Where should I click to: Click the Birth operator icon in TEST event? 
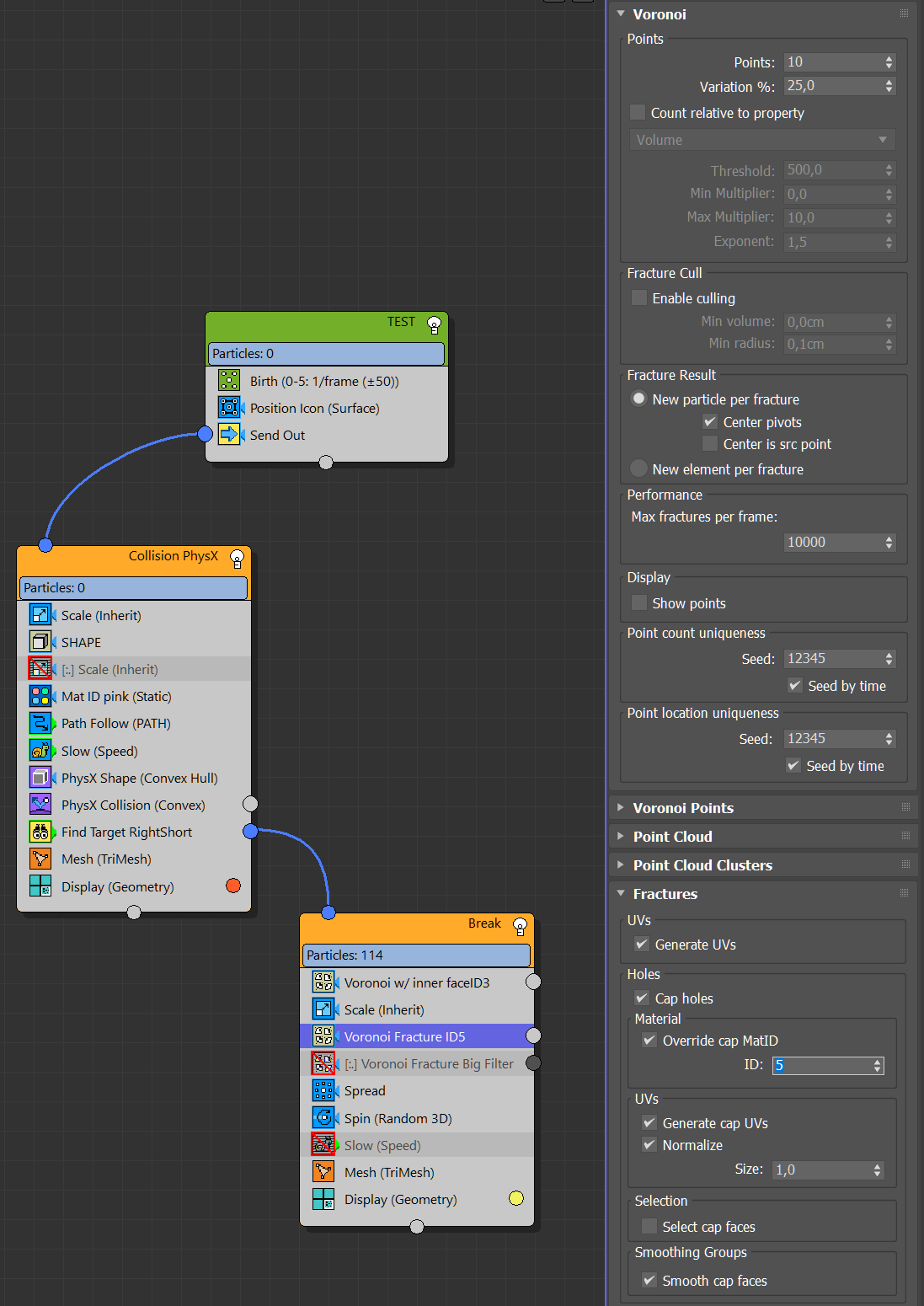point(229,381)
